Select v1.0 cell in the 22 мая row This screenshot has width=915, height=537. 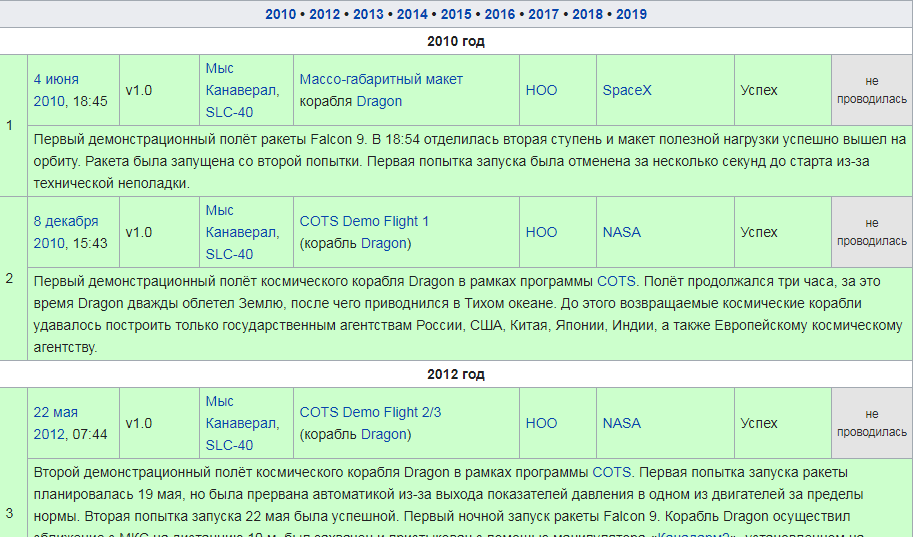(x=159, y=423)
